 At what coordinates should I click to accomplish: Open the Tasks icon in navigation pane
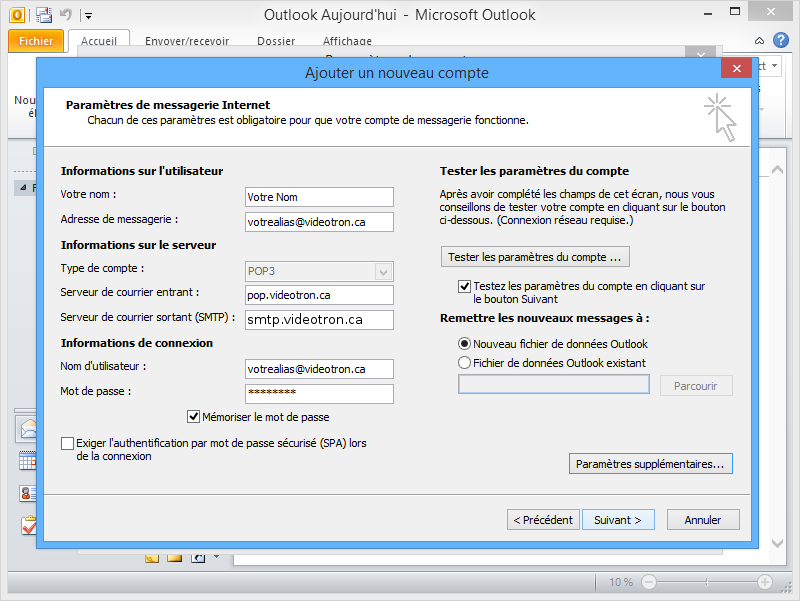(27, 524)
